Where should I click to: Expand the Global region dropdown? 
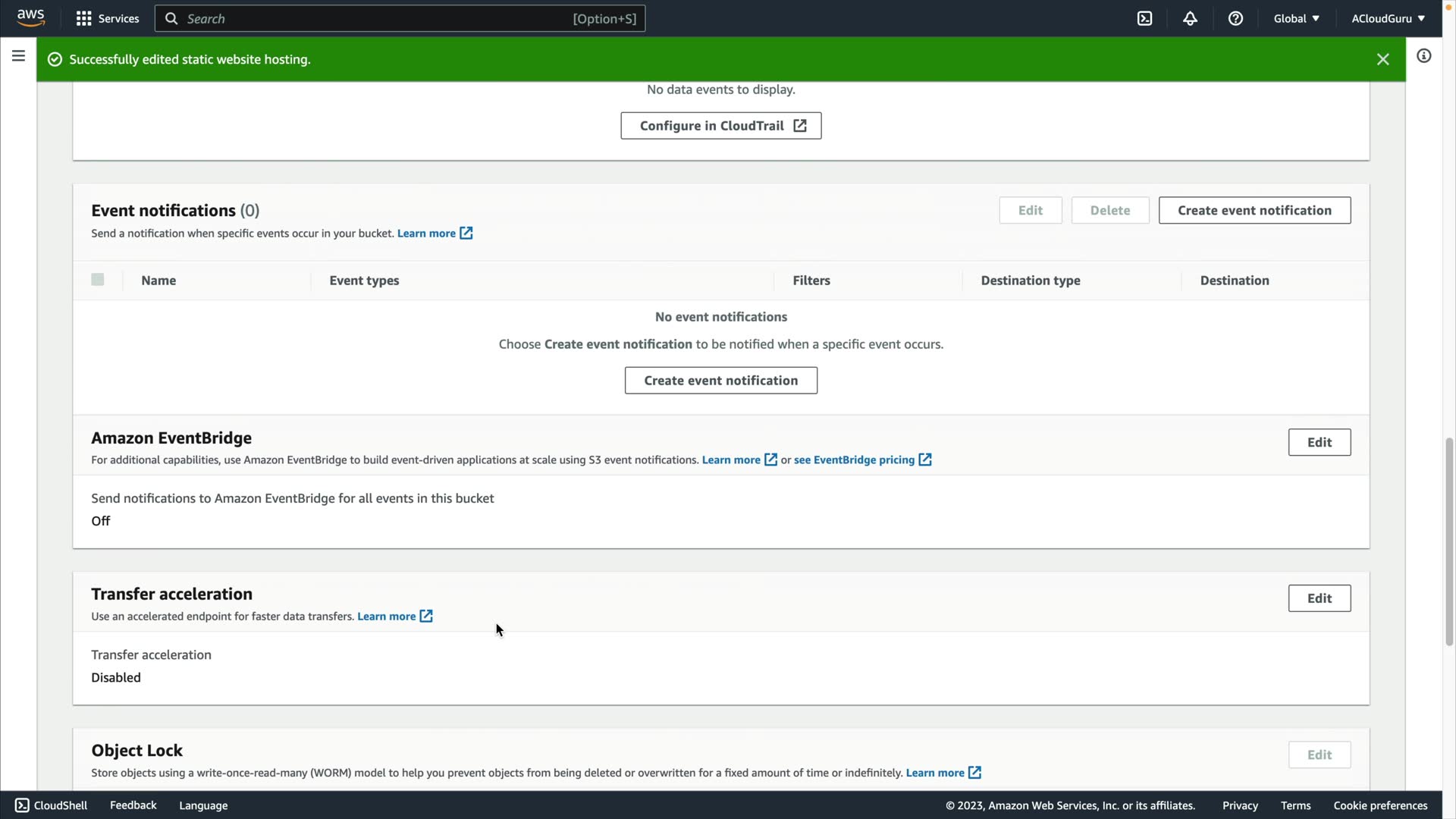(x=1296, y=18)
